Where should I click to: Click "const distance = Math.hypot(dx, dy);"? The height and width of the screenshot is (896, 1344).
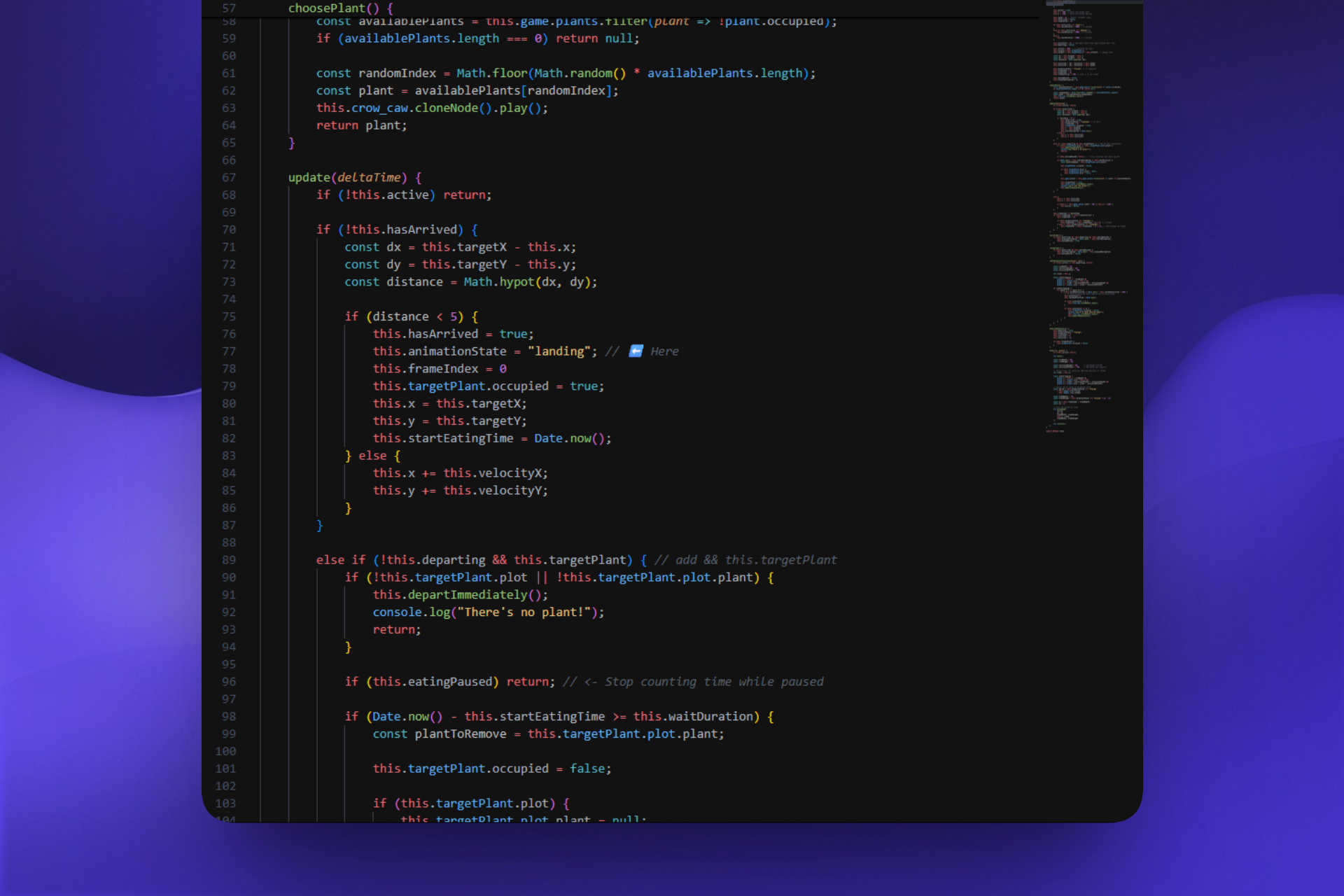click(470, 281)
